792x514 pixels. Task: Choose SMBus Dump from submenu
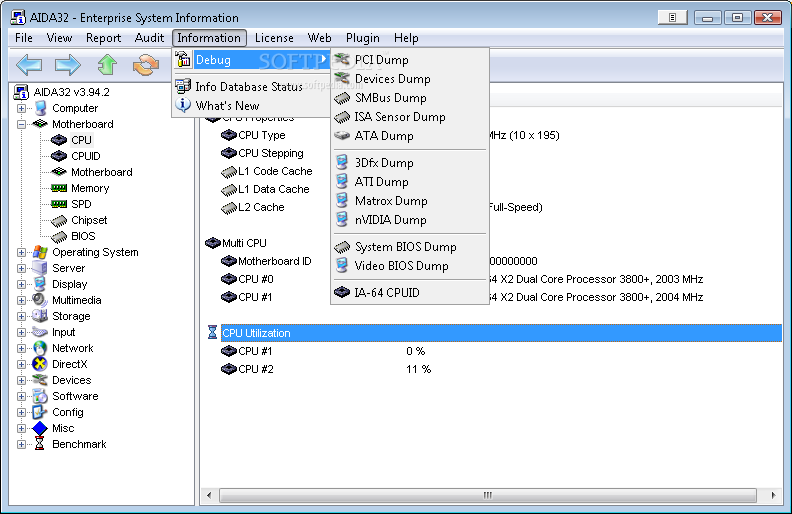click(410, 97)
